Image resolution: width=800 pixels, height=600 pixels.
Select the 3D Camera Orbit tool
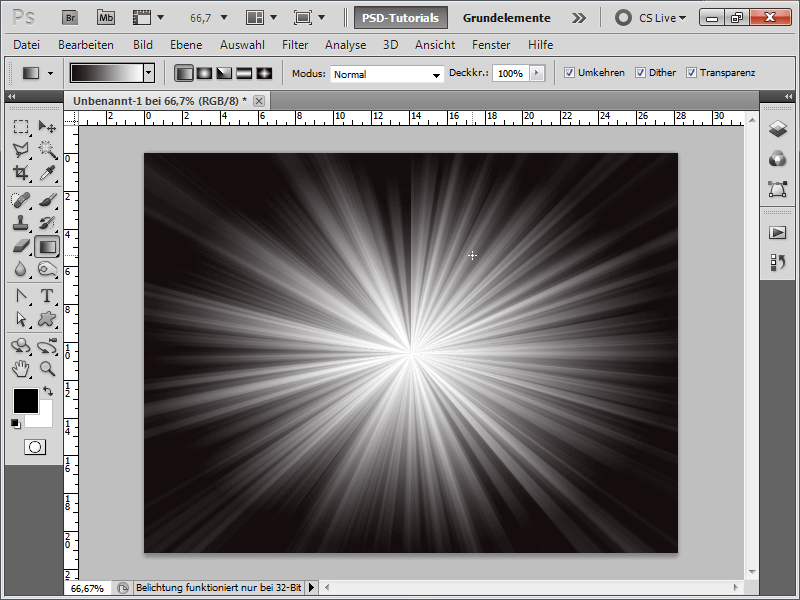coord(47,346)
